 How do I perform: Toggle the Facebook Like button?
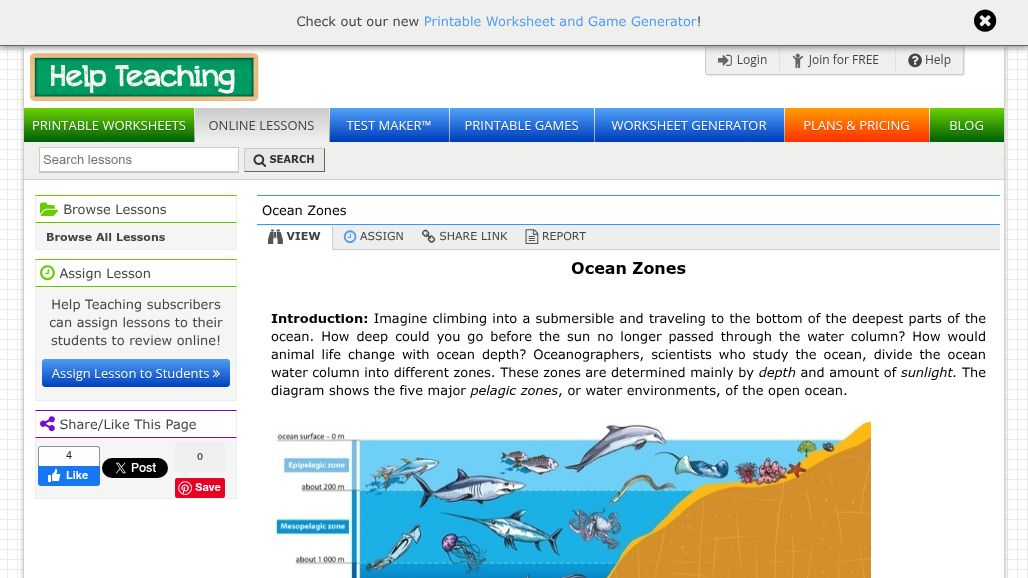point(68,475)
